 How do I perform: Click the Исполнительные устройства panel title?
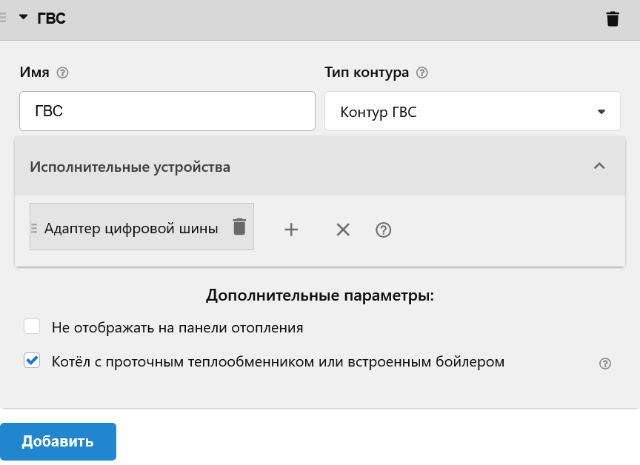click(130, 167)
